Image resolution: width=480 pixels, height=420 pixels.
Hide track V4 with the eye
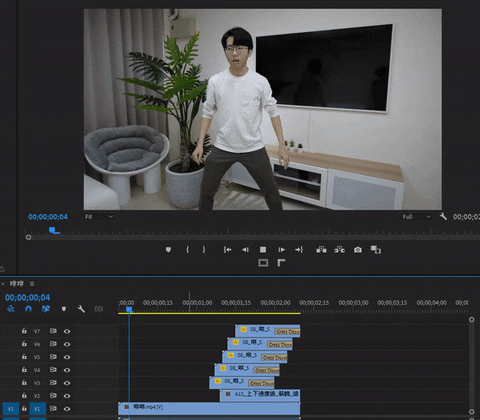67,370
